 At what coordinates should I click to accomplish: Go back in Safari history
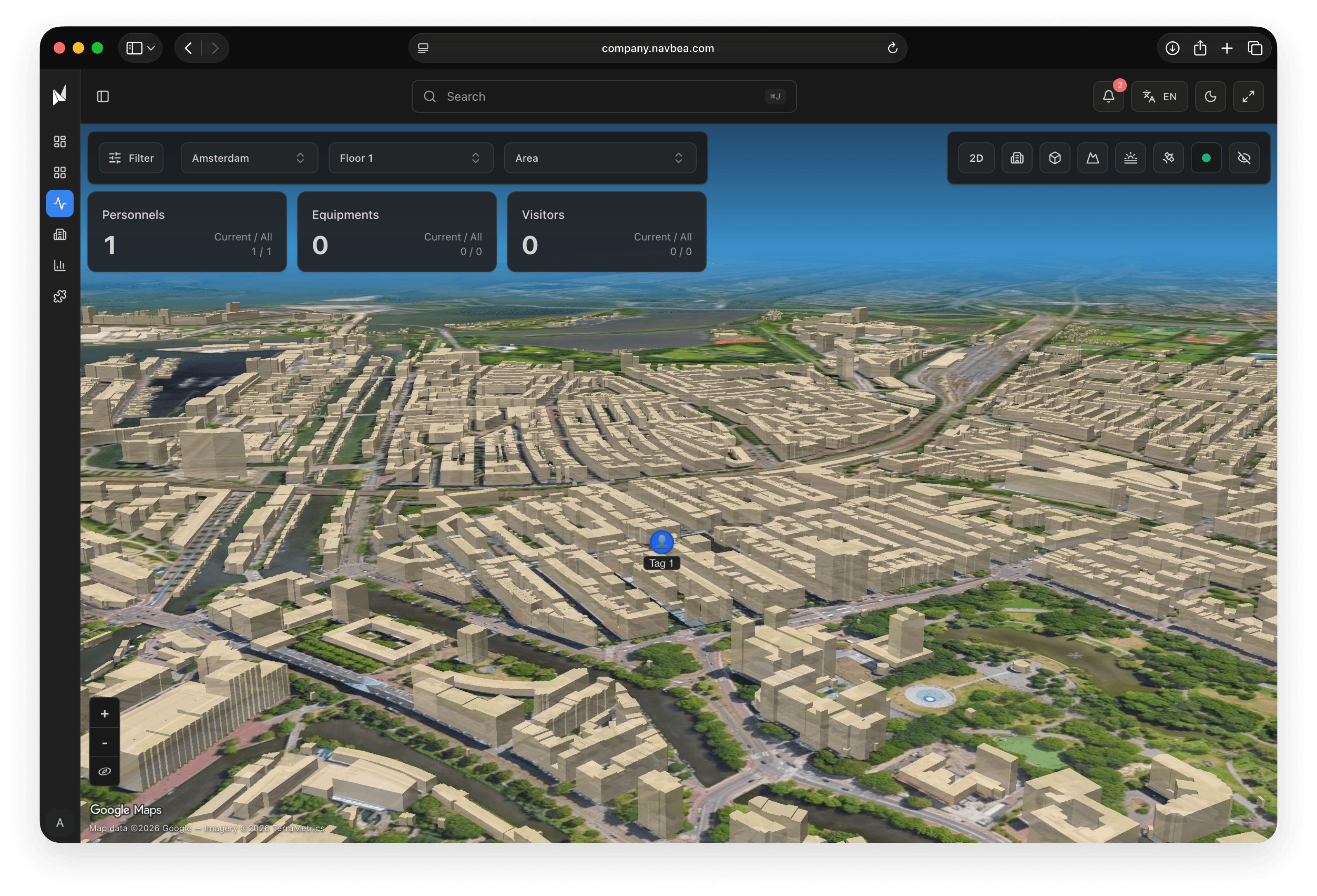point(188,48)
